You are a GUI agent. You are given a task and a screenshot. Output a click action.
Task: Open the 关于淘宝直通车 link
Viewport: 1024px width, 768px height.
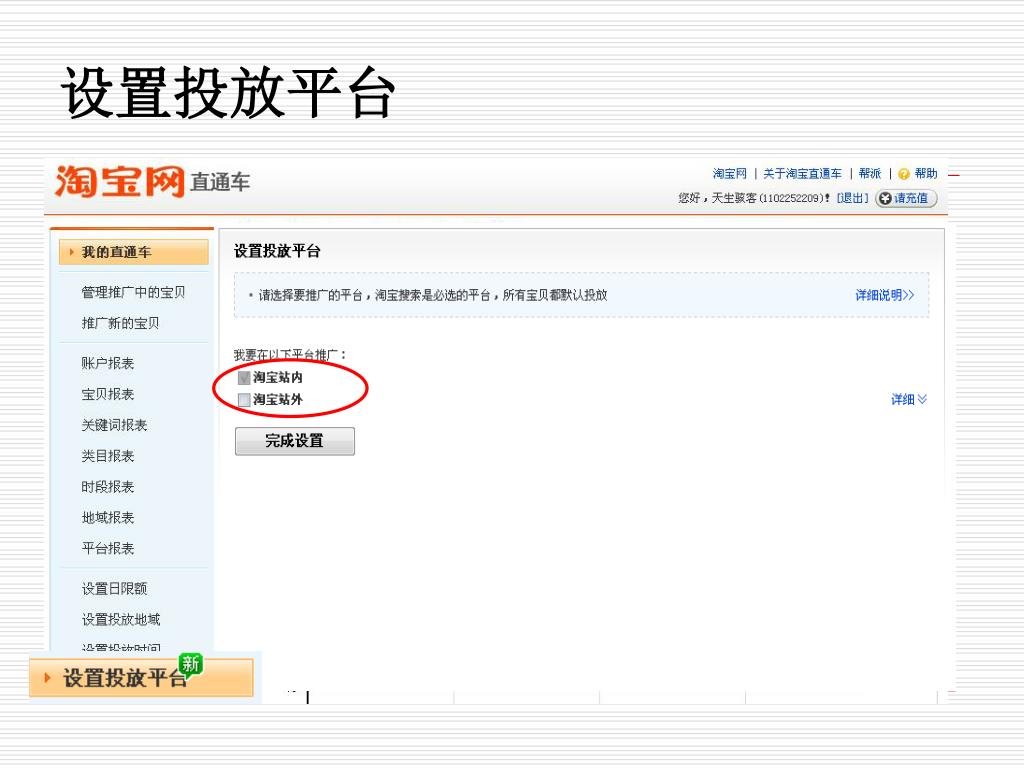point(803,174)
